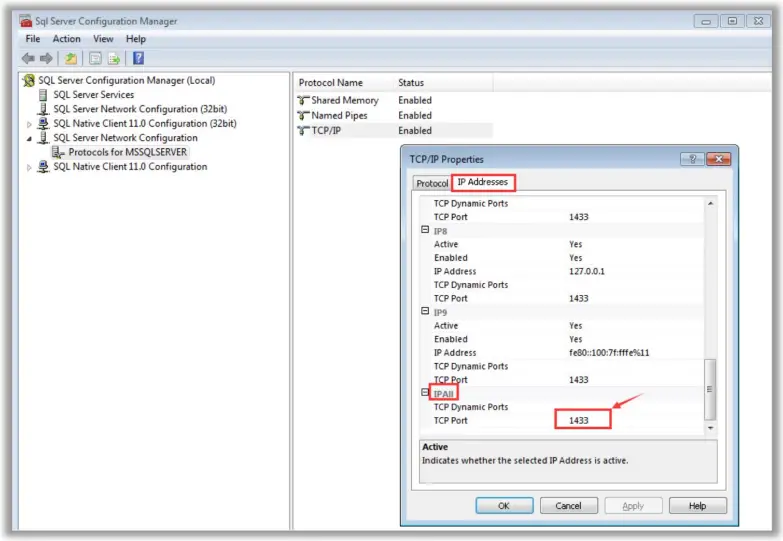
Task: Select SQL Server Services in tree
Action: click(94, 95)
